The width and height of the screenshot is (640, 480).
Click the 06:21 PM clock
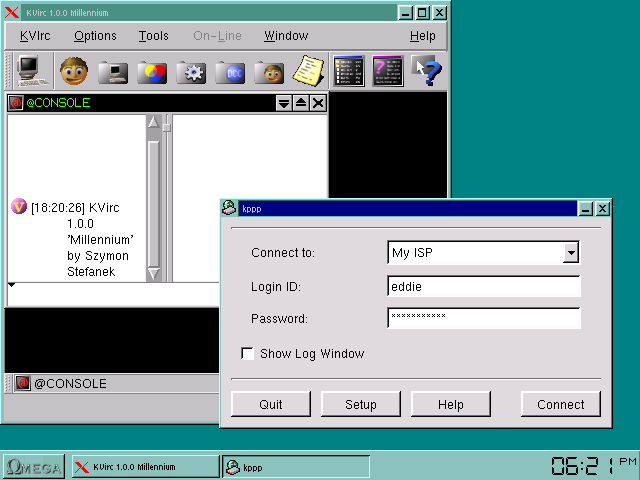pos(594,466)
